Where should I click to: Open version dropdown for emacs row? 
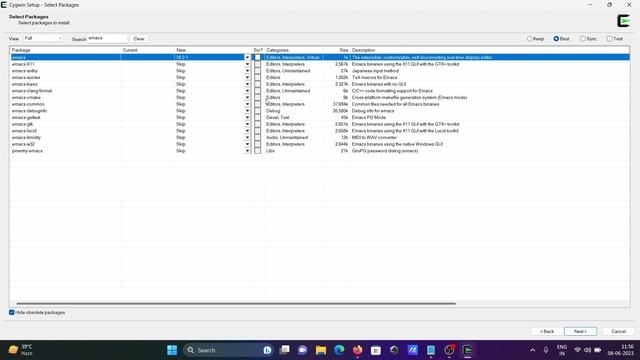coord(247,58)
